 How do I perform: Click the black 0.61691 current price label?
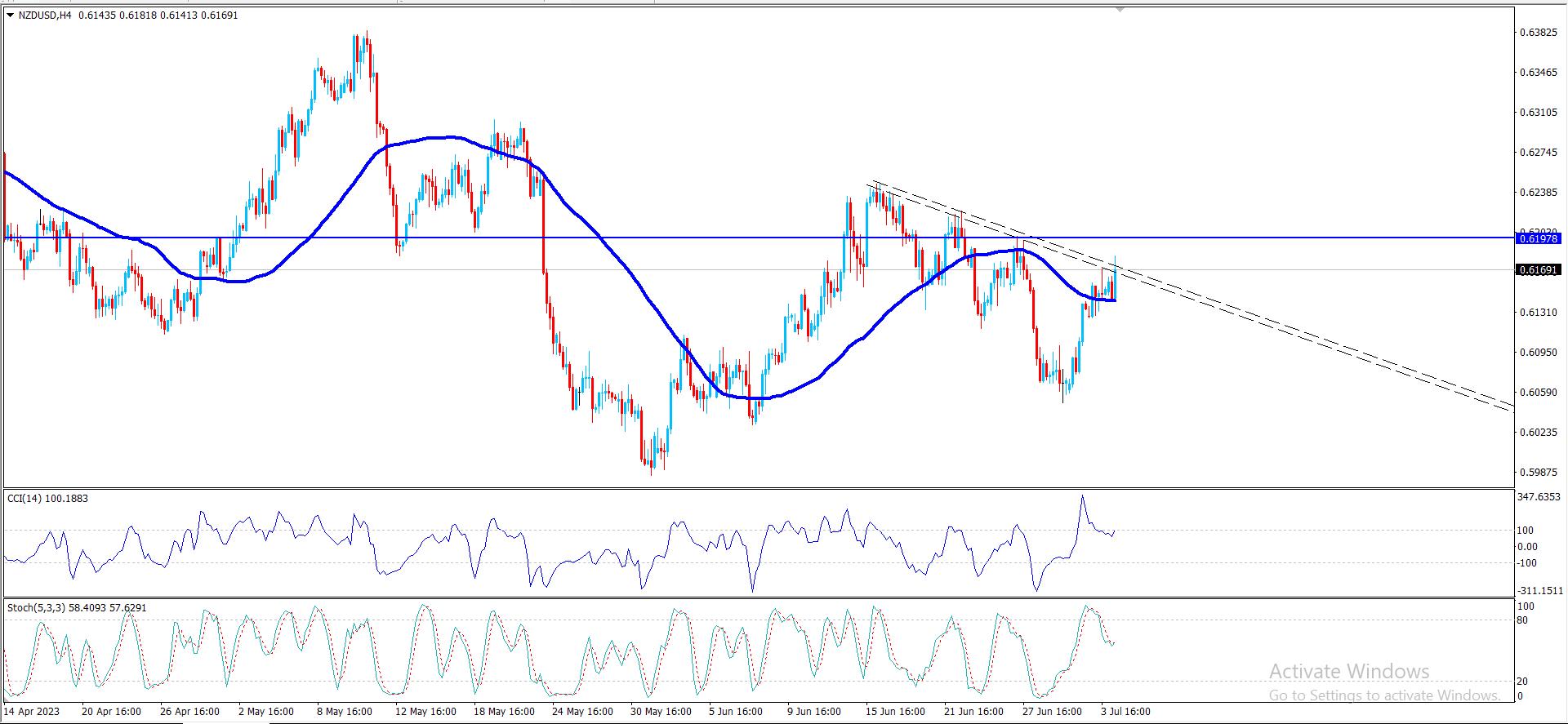[1538, 269]
